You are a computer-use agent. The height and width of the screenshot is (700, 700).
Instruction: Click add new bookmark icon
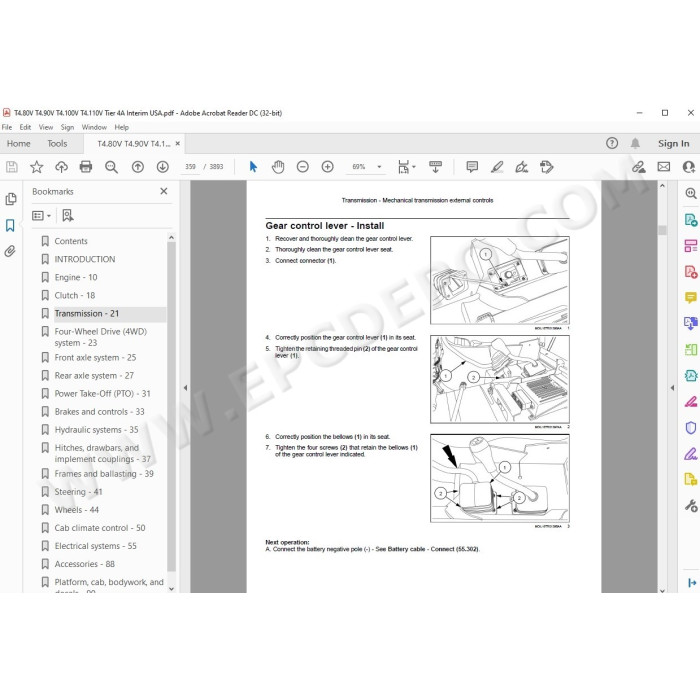pos(68,216)
